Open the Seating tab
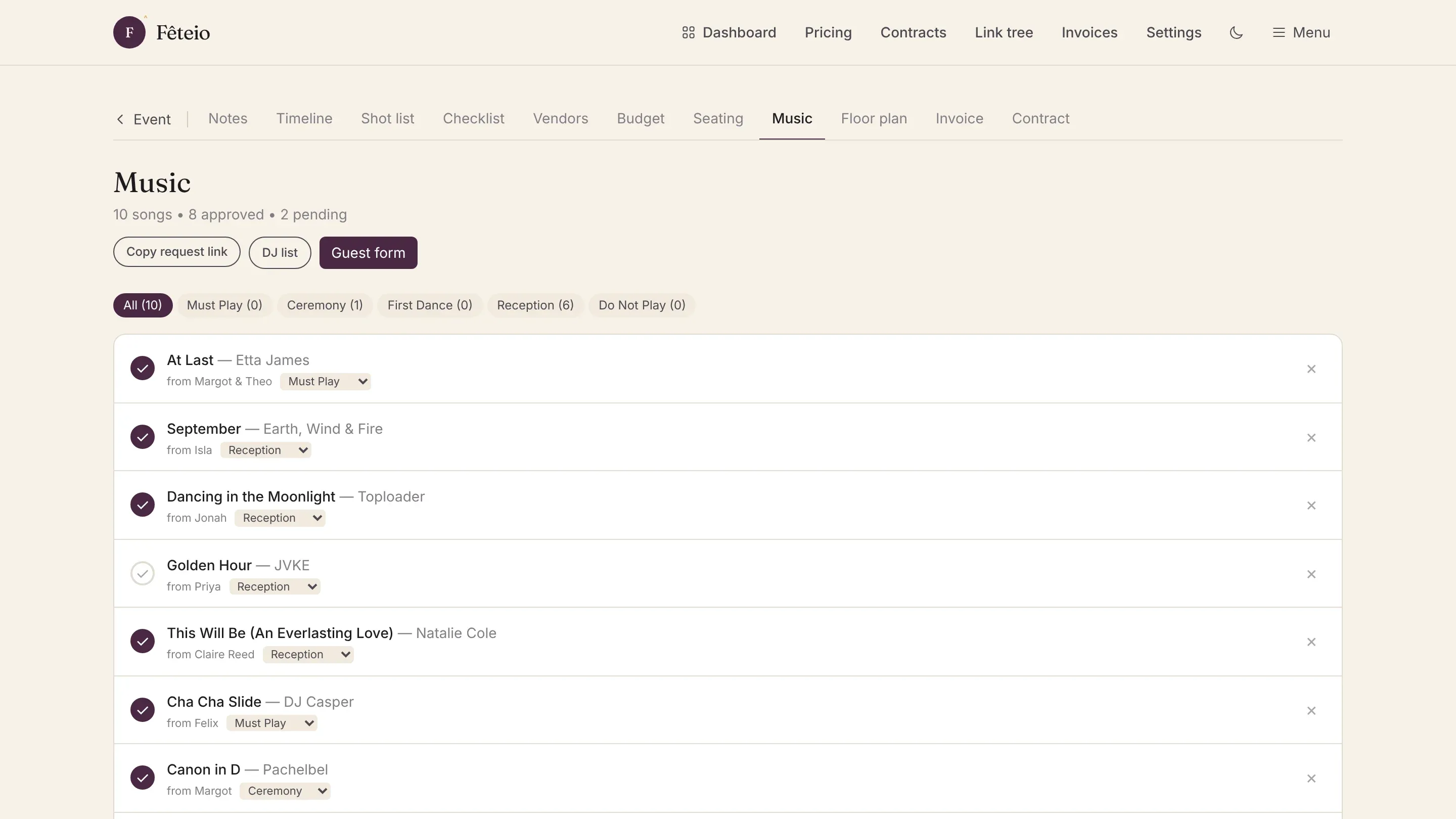The height and width of the screenshot is (819, 1456). pos(718,119)
